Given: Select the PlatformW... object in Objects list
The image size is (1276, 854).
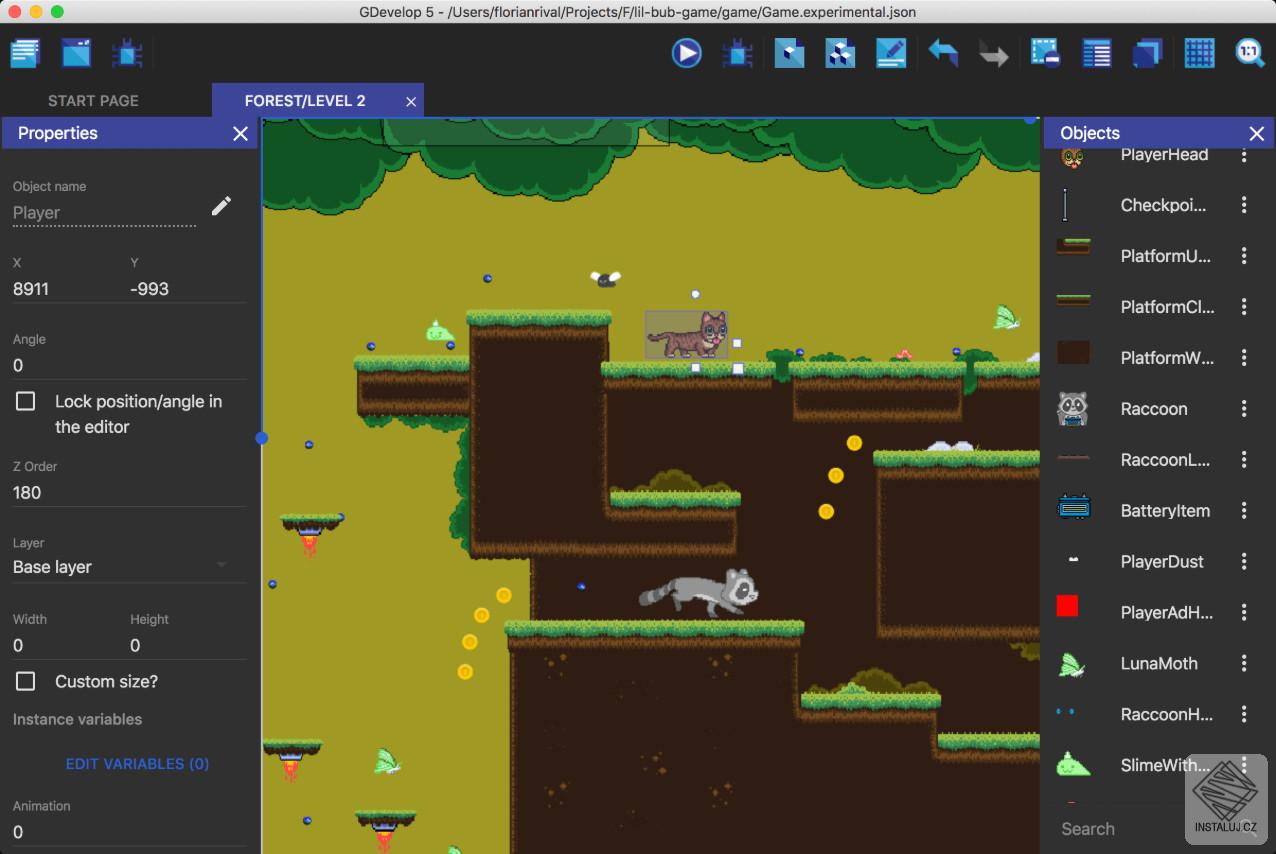Looking at the screenshot, I should [1140, 358].
